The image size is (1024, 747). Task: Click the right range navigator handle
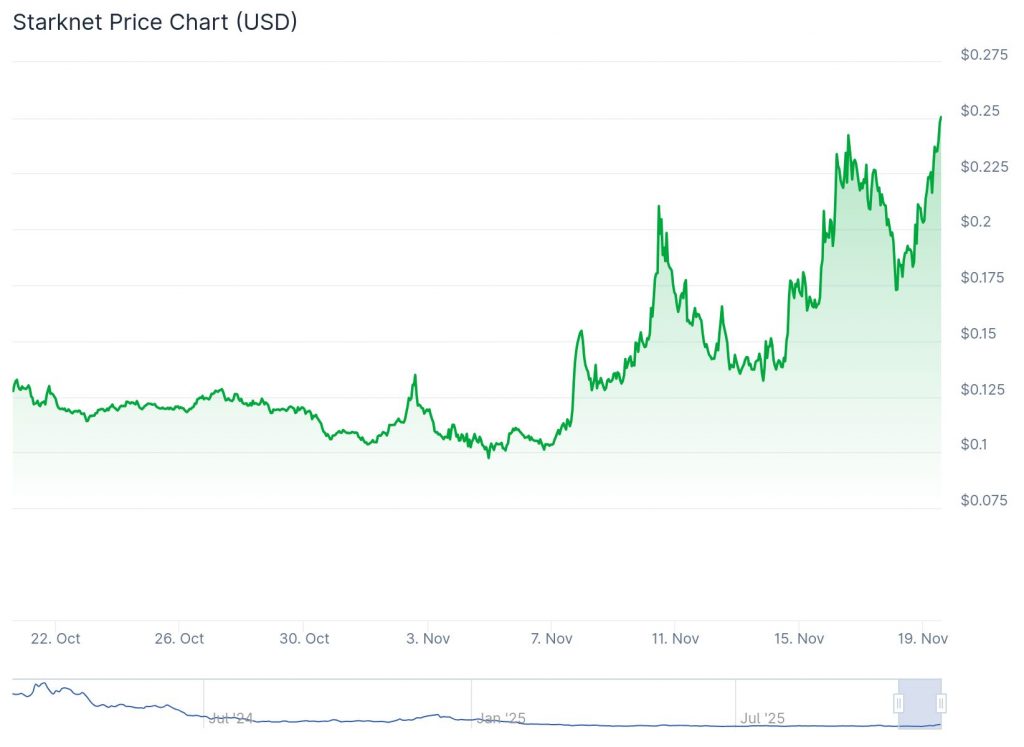[941, 703]
